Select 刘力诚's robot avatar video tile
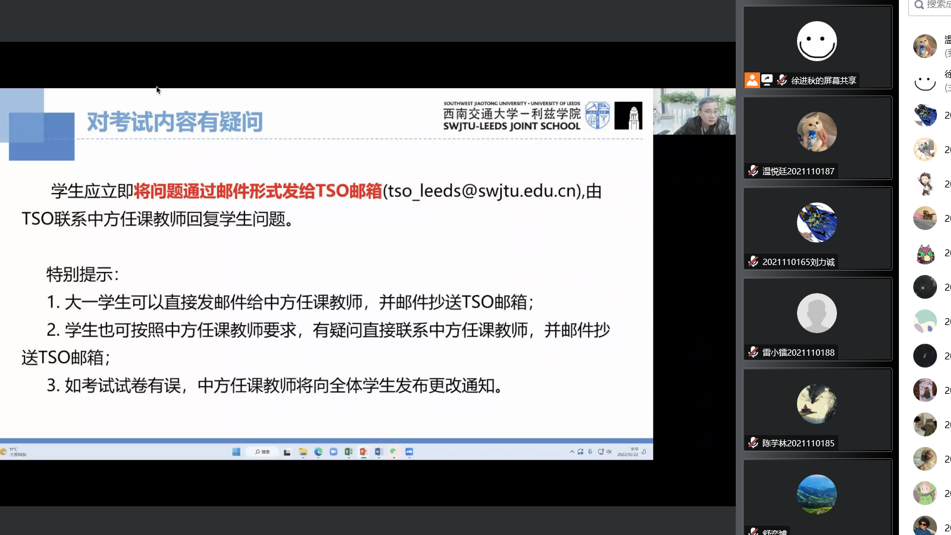The height and width of the screenshot is (535, 951). pos(817,222)
